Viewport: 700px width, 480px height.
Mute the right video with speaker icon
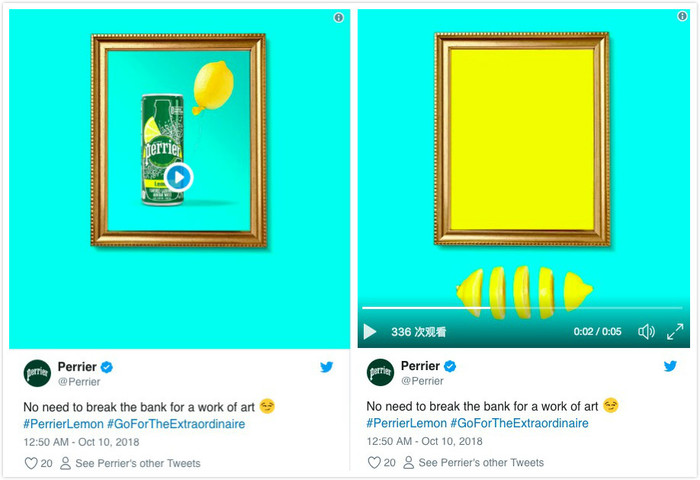pos(646,332)
